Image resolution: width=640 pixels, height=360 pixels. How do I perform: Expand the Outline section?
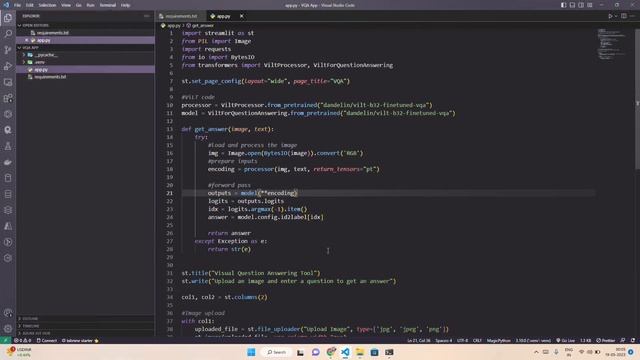pyautogui.click(x=86, y=318)
